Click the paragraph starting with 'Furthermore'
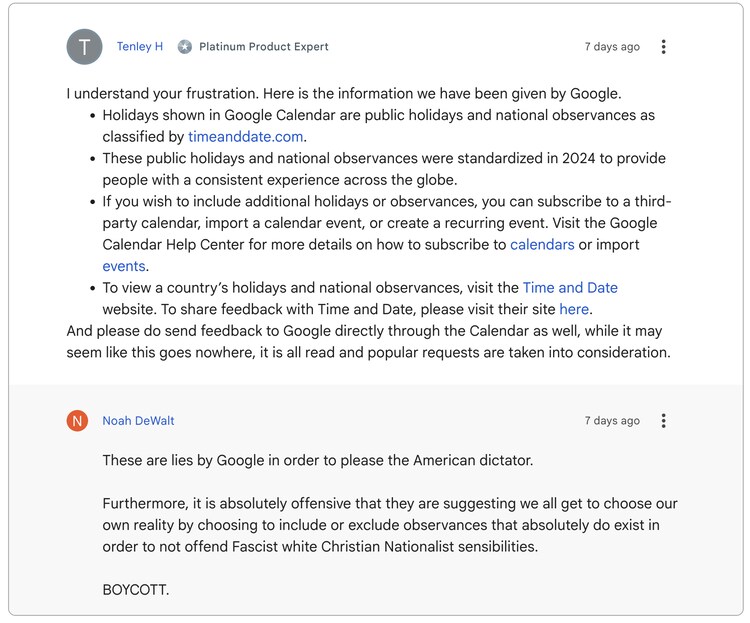 tap(390, 525)
